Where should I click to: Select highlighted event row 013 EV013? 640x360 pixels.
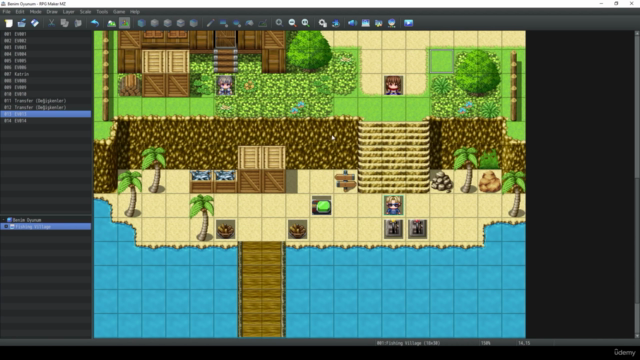(46, 114)
